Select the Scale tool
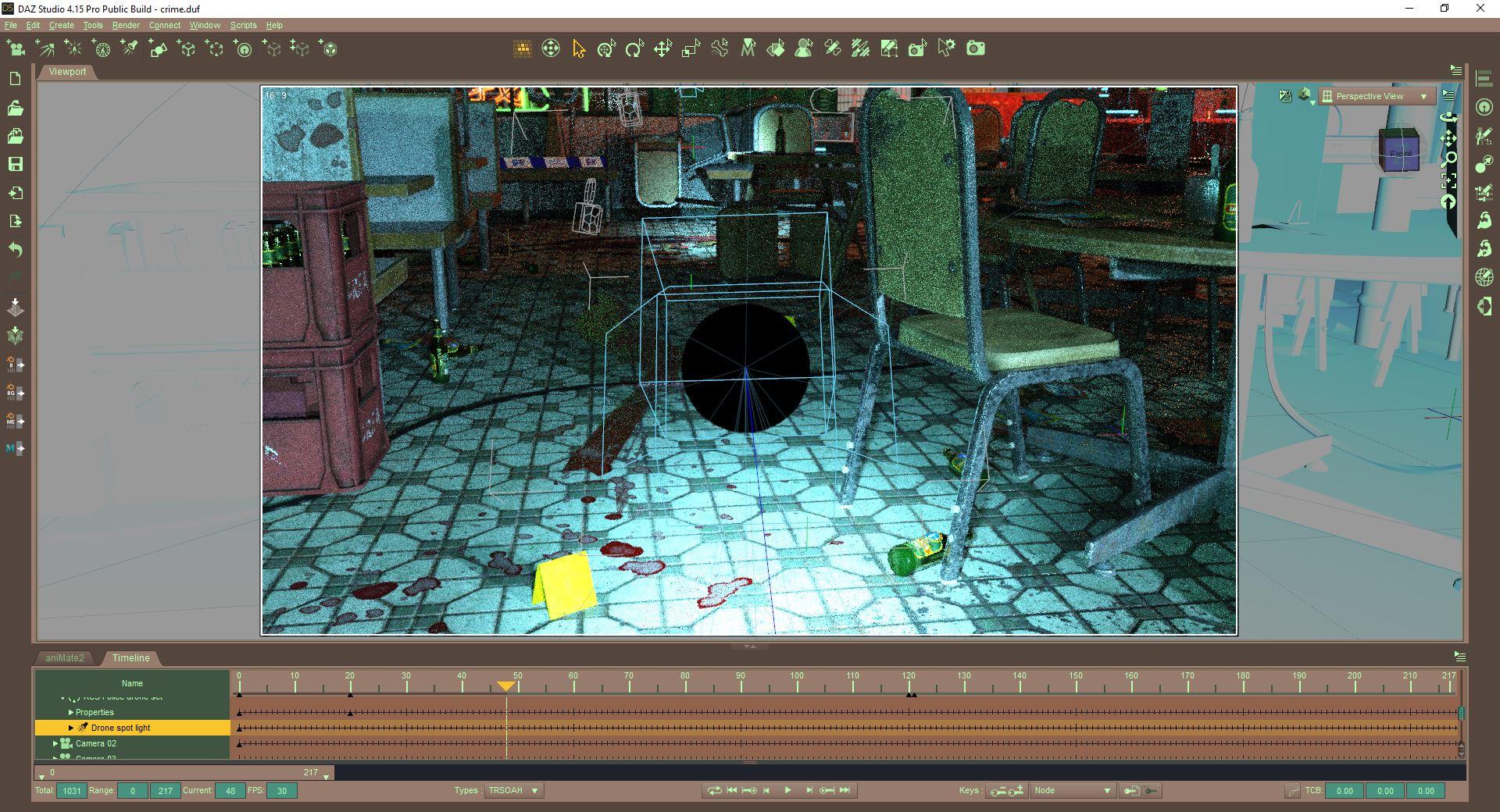The width and height of the screenshot is (1500, 812). (x=691, y=49)
